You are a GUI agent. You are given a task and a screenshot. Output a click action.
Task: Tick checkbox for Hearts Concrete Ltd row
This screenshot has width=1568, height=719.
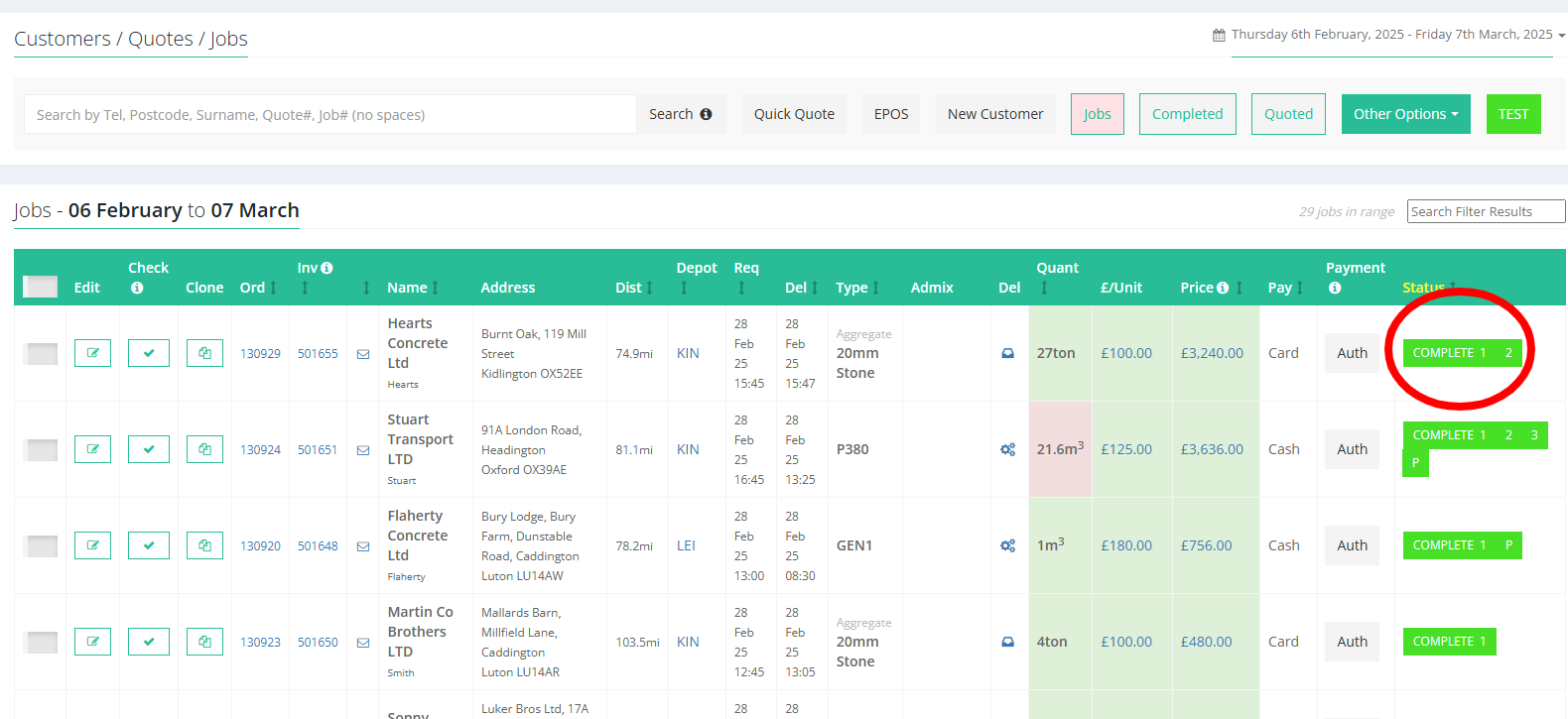tap(41, 354)
